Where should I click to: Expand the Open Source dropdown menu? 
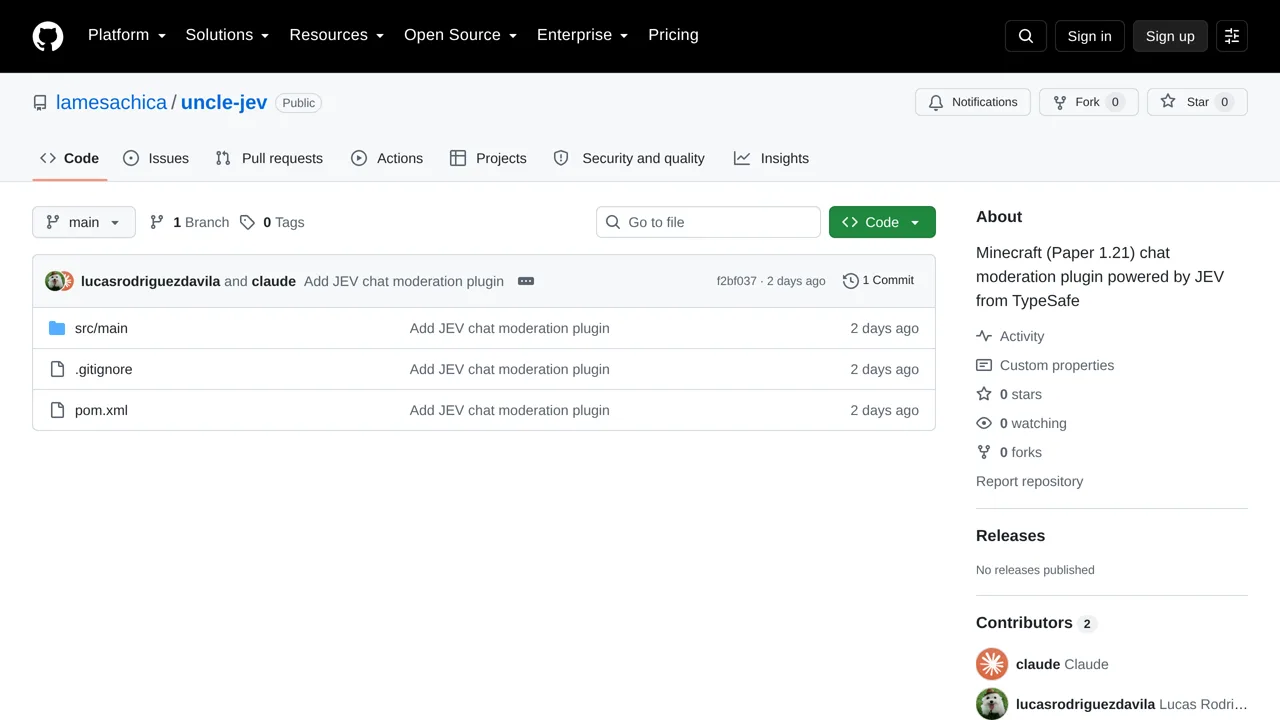[x=460, y=35]
